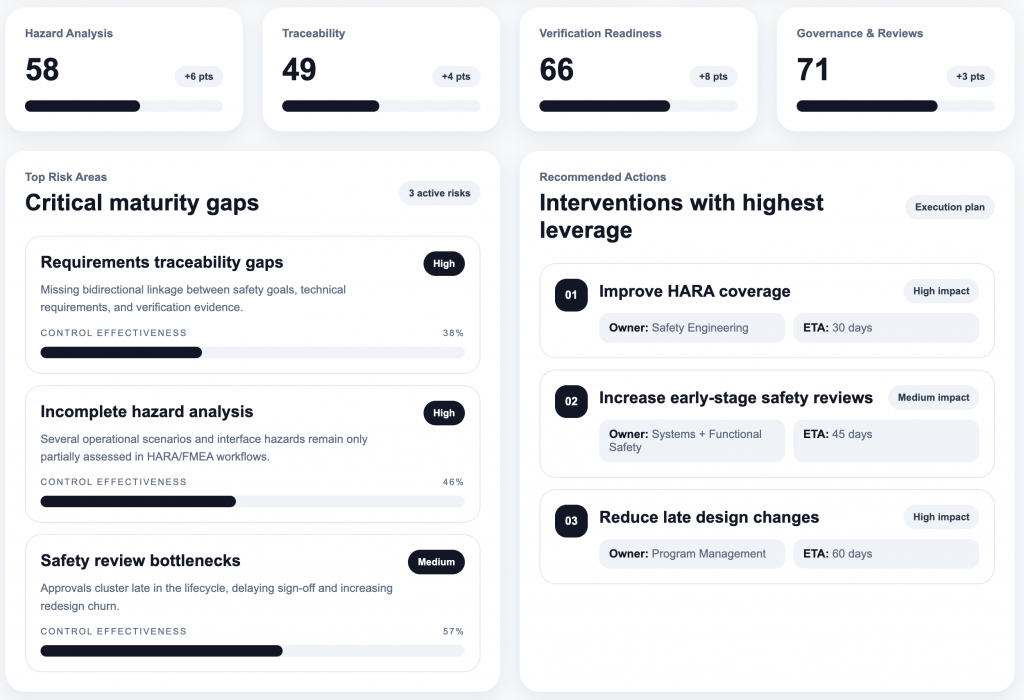Screen dimensions: 1024x700
Task: Click the 01 step number badge
Action: [571, 295]
